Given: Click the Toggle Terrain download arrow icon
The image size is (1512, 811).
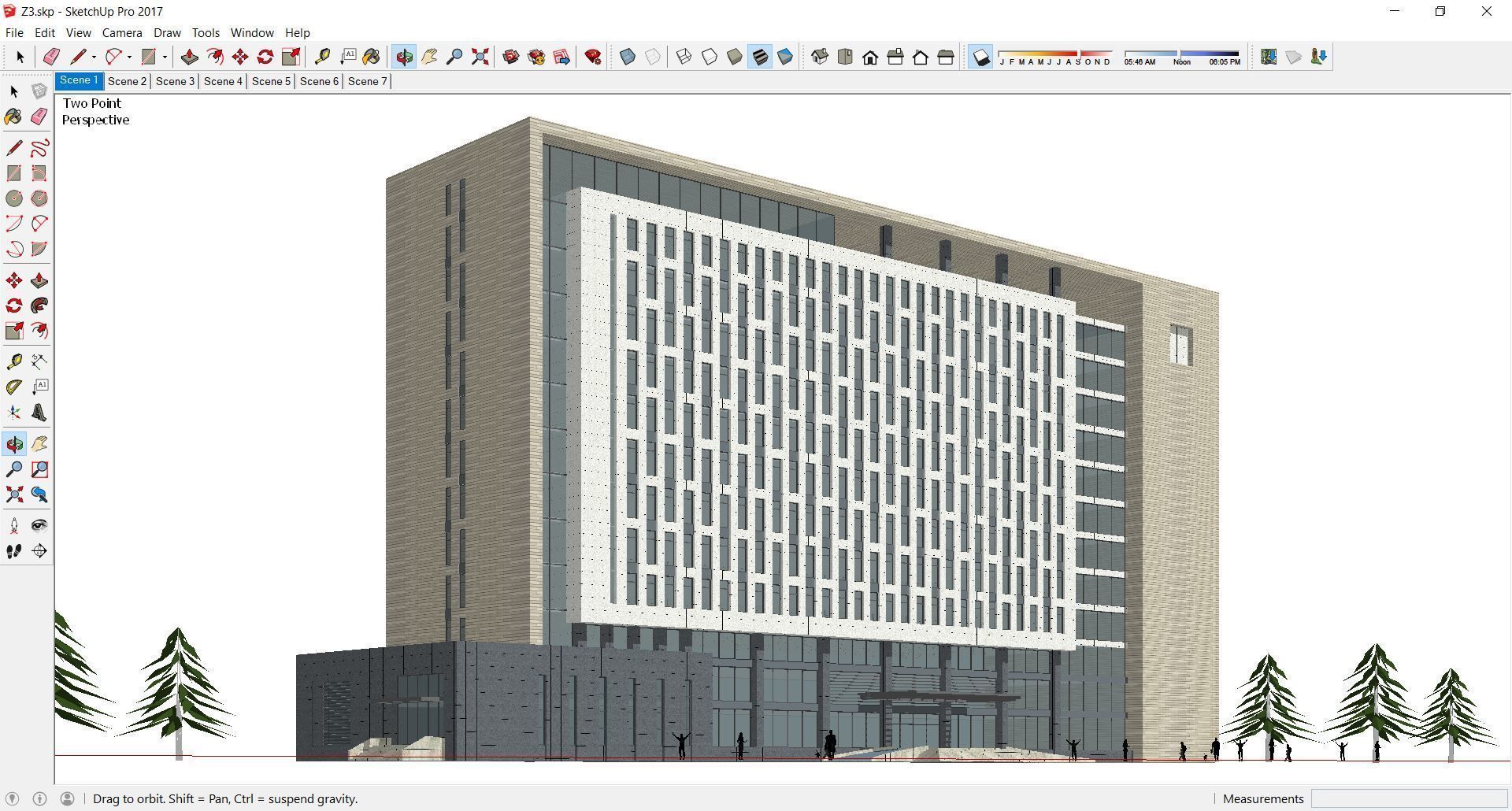Looking at the screenshot, I should (1319, 57).
